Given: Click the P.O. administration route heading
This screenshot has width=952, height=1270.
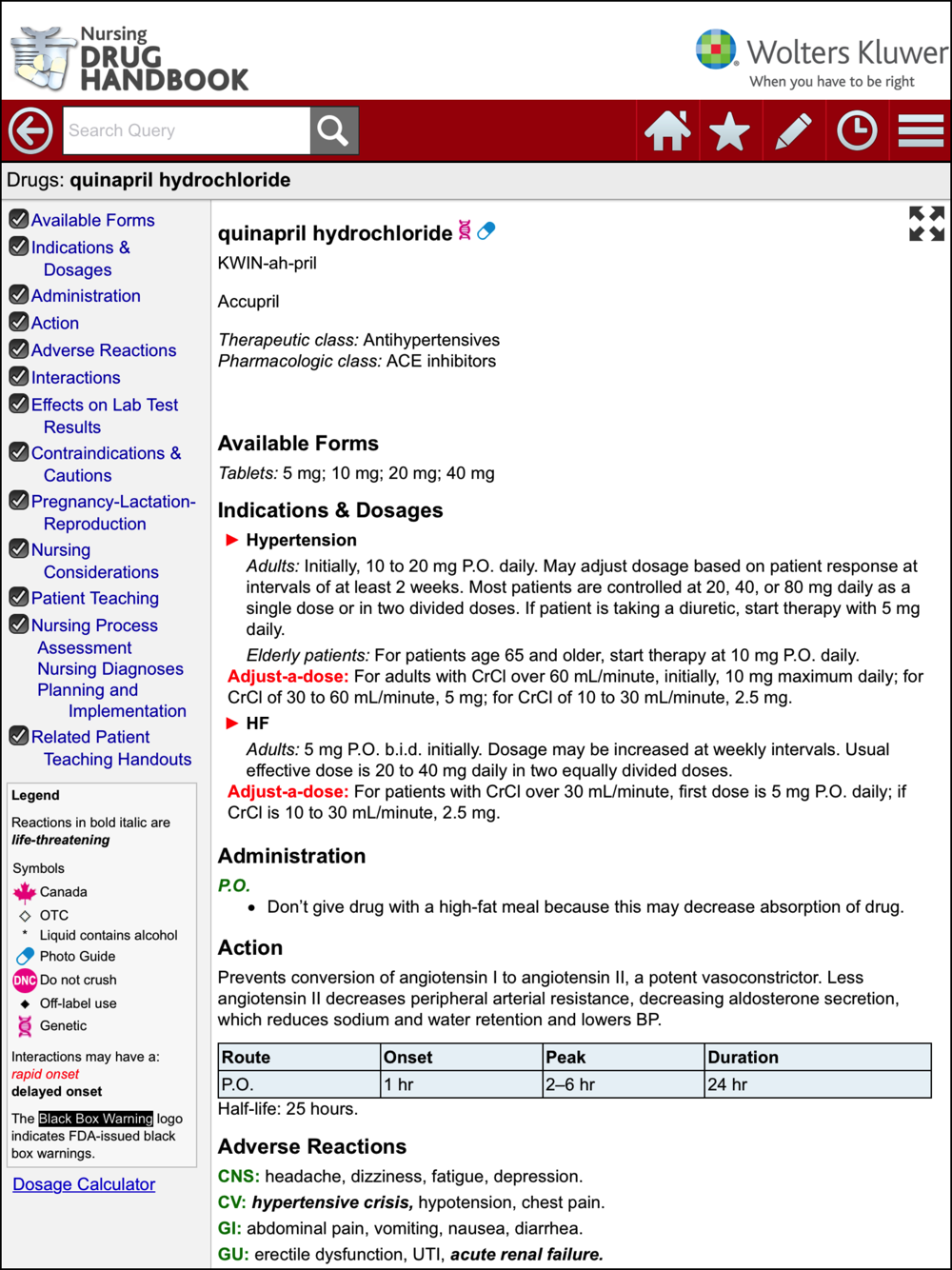Looking at the screenshot, I should coord(234,885).
